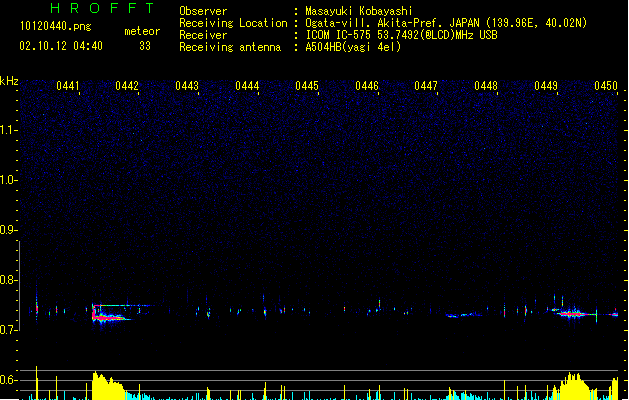Click the Observer label

[203, 11]
